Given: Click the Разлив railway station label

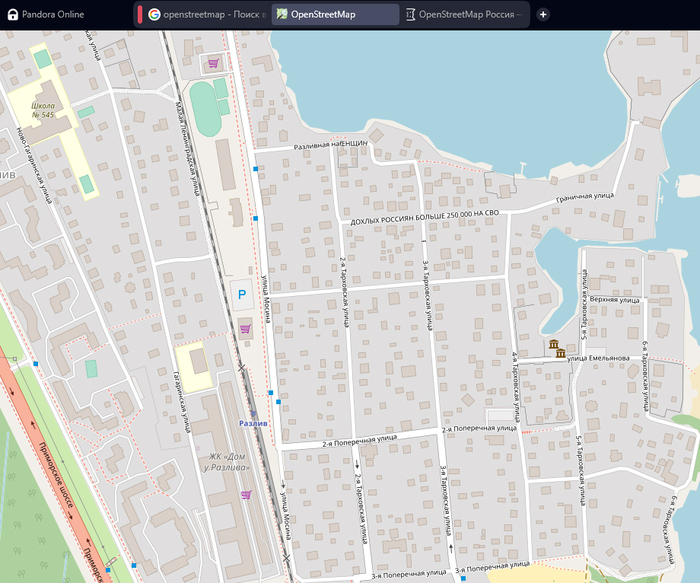Looking at the screenshot, I should tap(255, 424).
